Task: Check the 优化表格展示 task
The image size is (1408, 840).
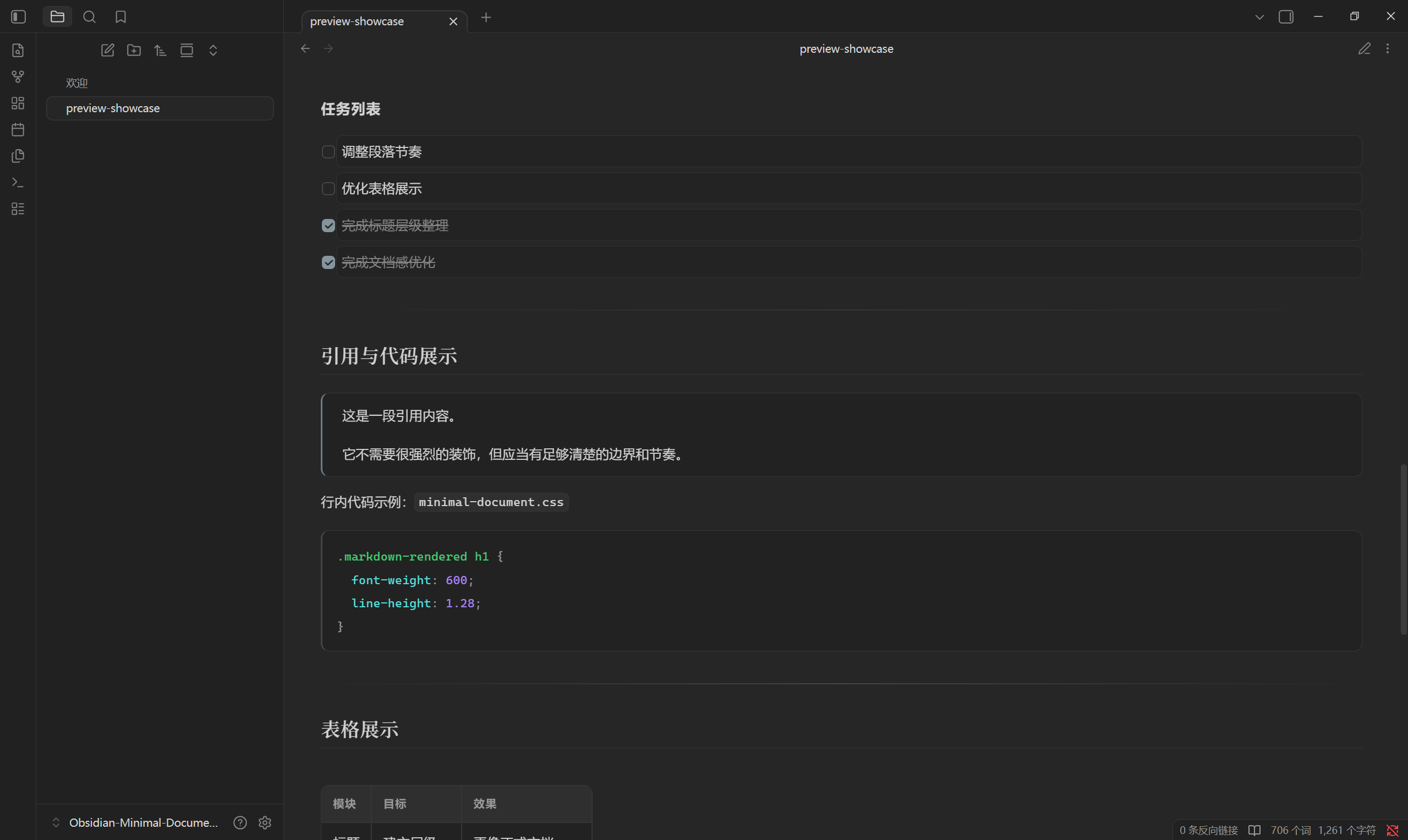Action: tap(328, 189)
